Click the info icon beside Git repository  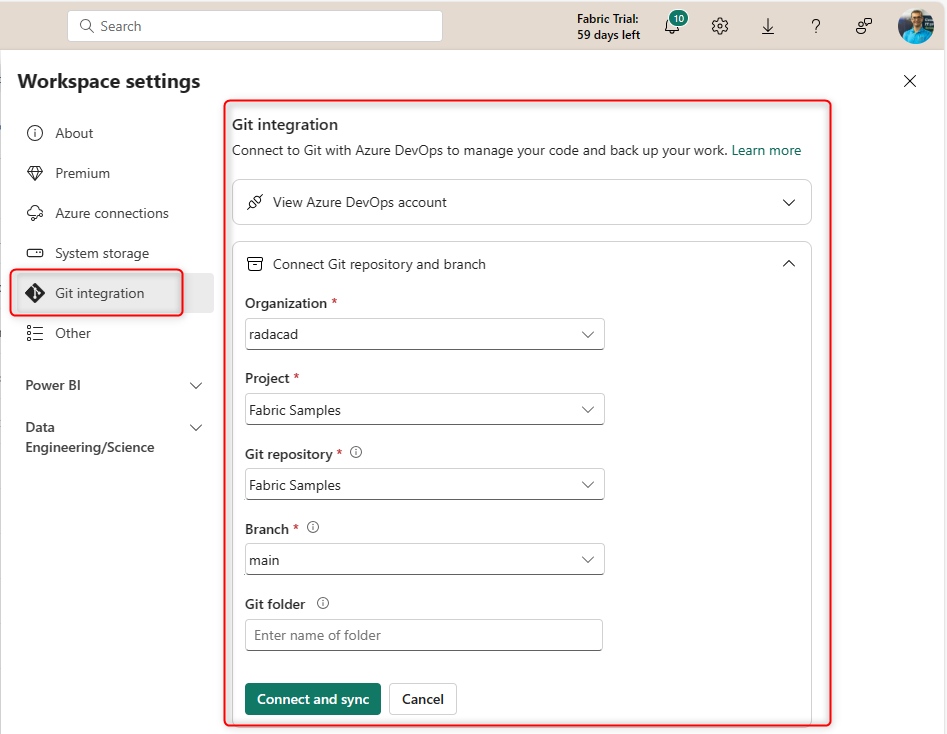(356, 453)
